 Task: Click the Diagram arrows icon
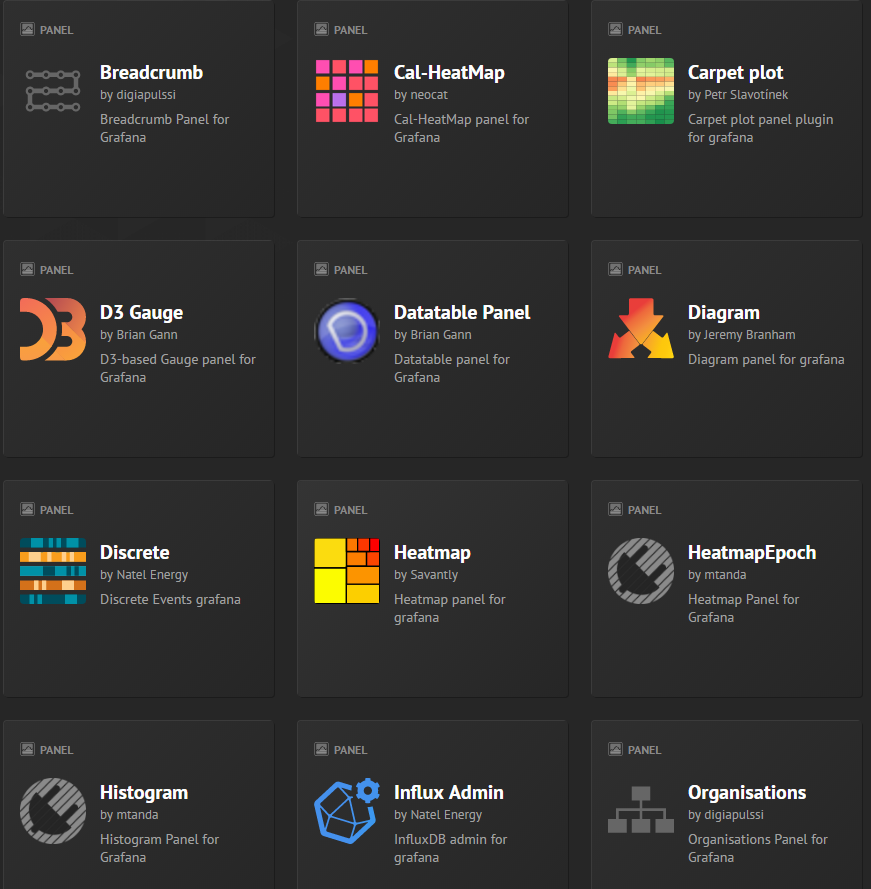pyautogui.click(x=641, y=328)
